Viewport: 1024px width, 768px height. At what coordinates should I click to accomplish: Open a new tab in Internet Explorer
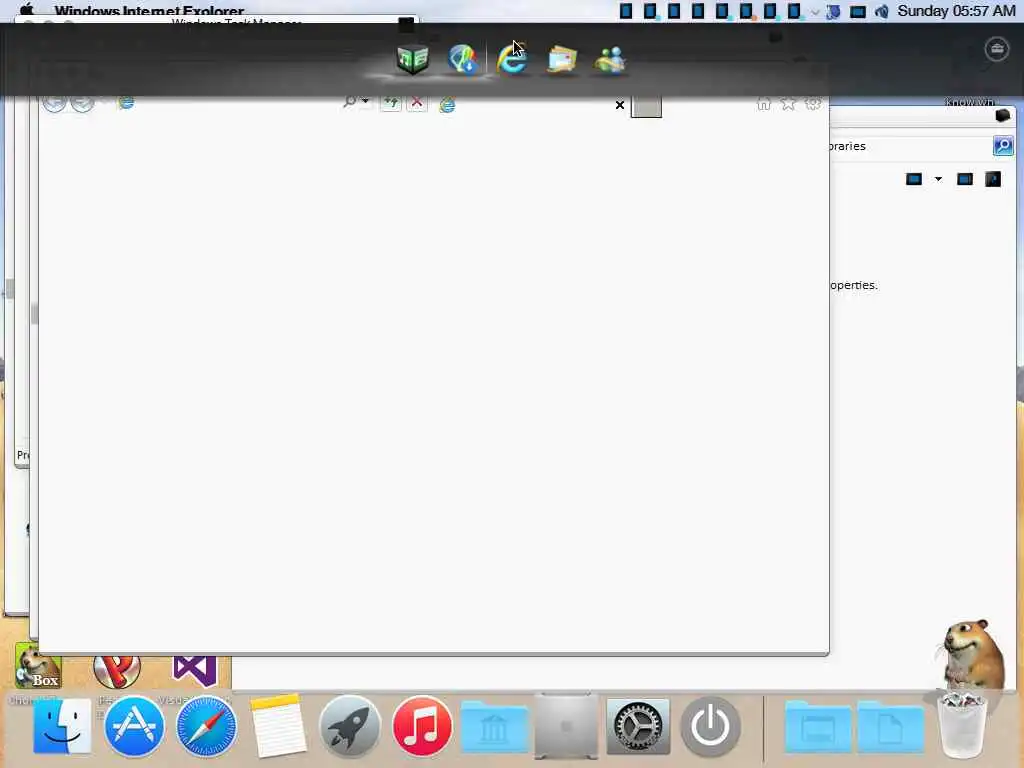coord(646,107)
